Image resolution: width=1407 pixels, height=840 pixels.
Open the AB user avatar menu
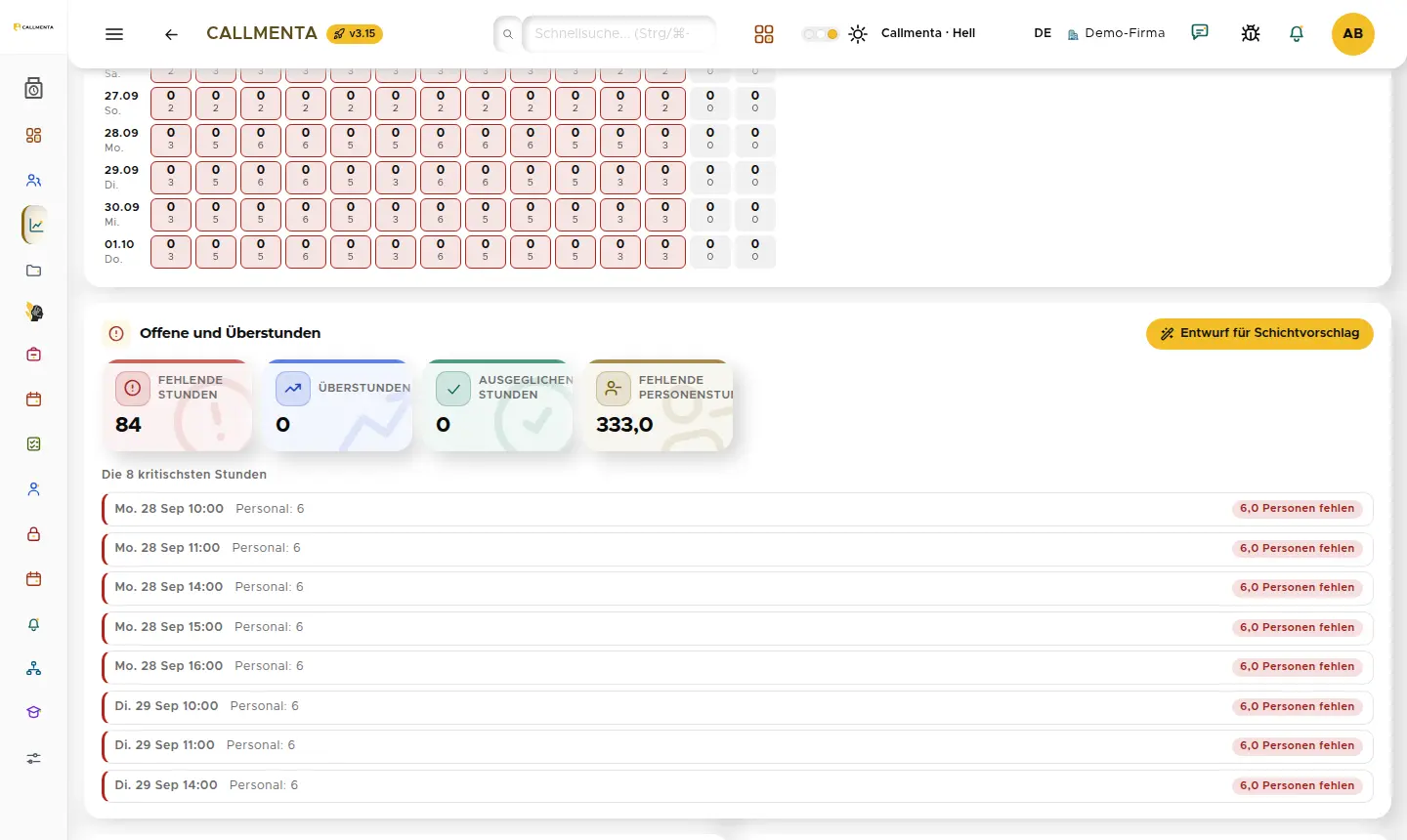(x=1353, y=34)
